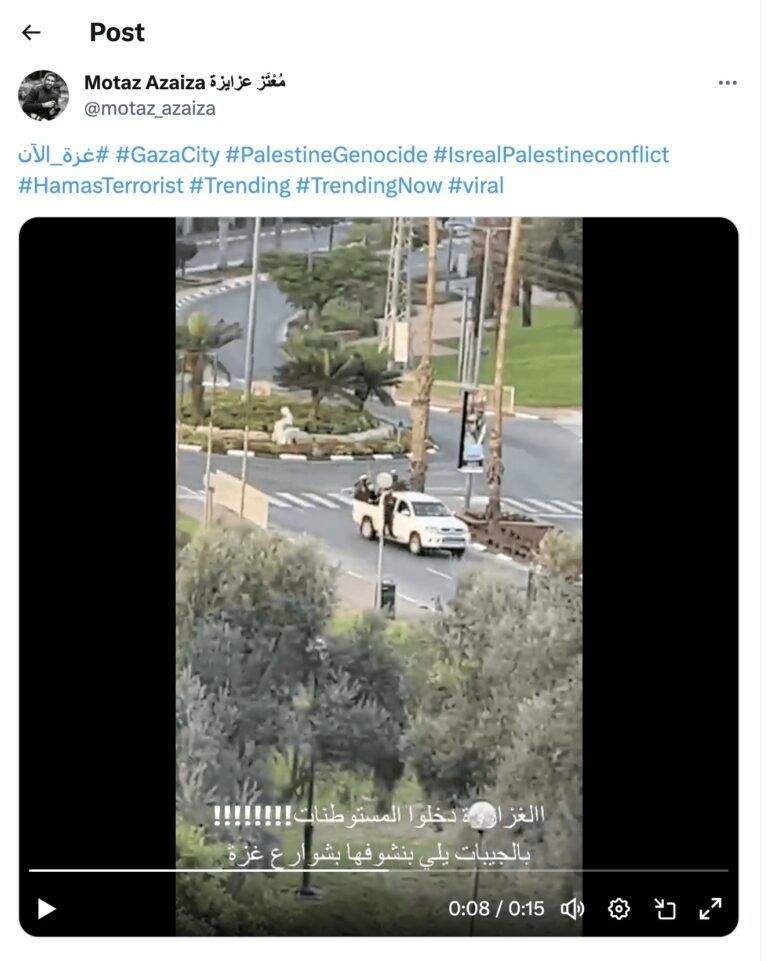Open the #viral hashtag
Screen dimensions: 768x961
(x=476, y=185)
